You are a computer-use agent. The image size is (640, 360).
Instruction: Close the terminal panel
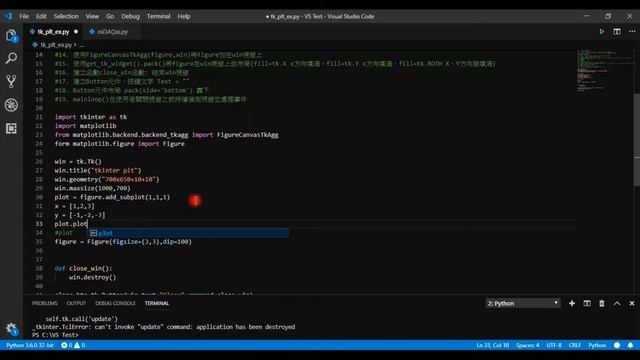(x=632, y=303)
